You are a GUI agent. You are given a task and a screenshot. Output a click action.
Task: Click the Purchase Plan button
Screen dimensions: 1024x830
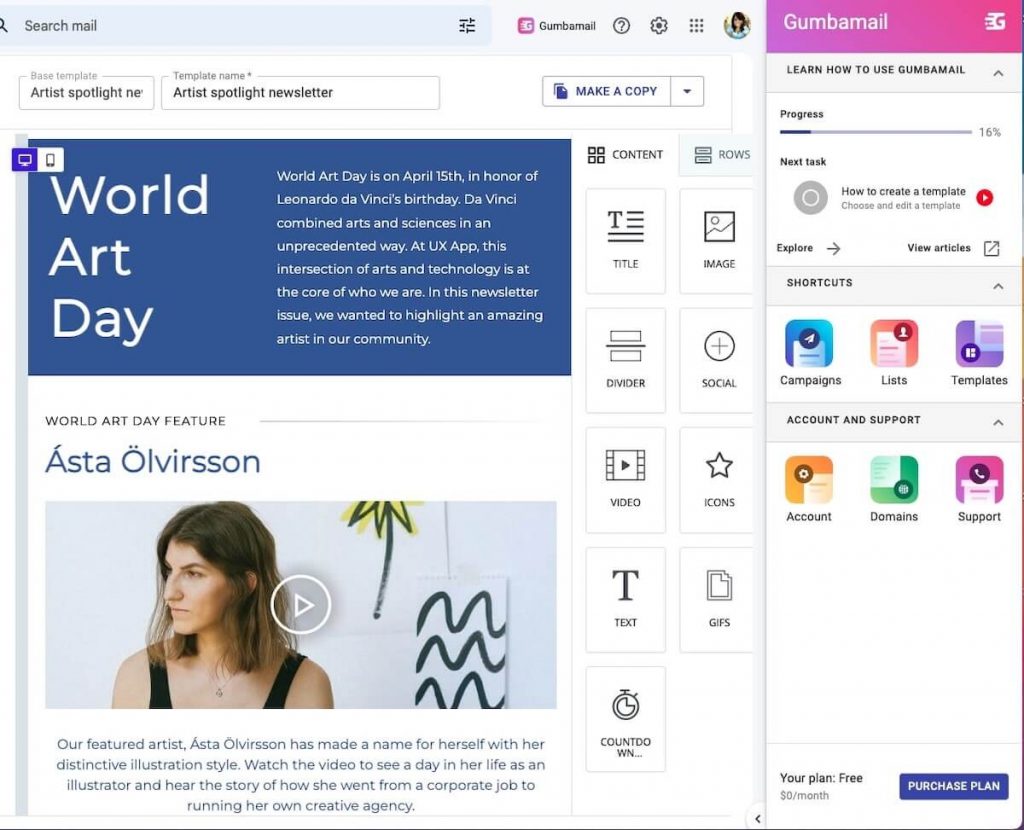pos(952,786)
